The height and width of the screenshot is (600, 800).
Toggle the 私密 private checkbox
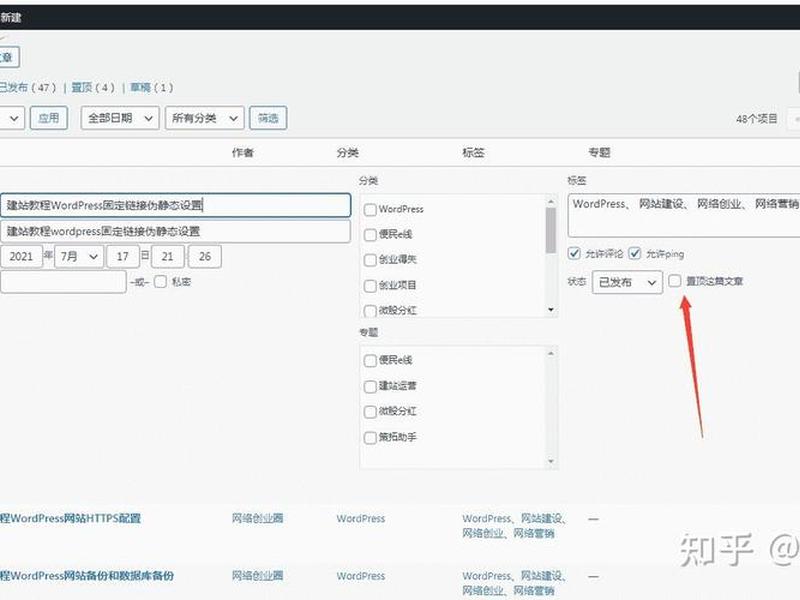160,282
